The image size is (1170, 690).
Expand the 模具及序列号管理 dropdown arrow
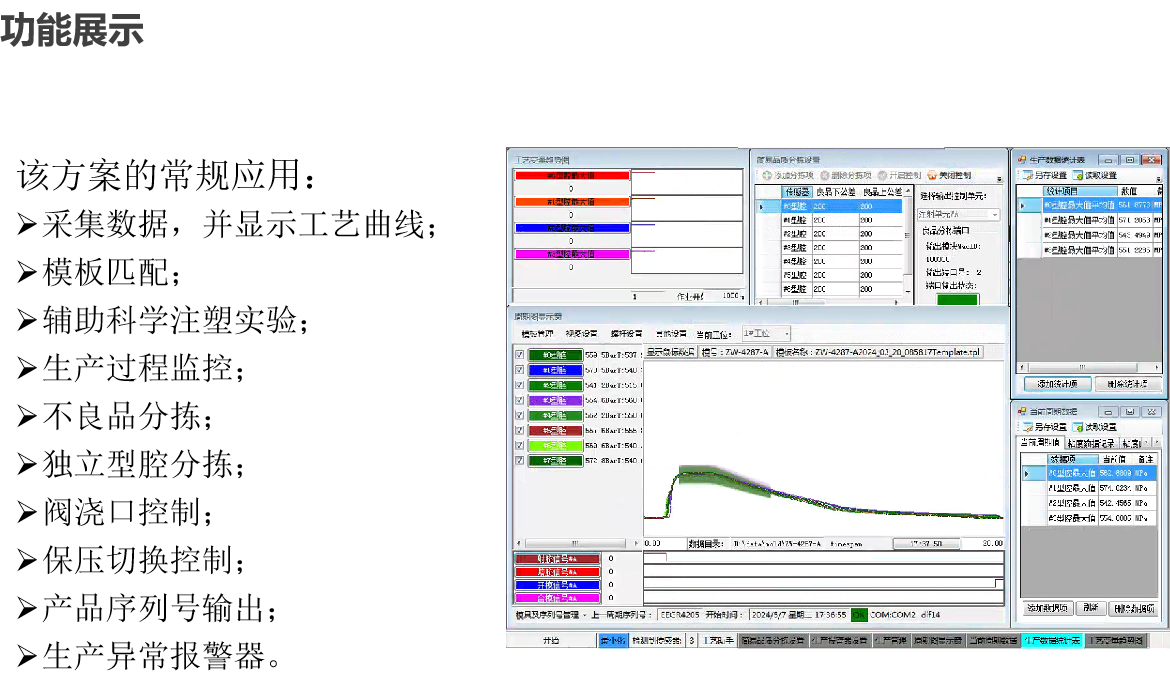pyautogui.click(x=584, y=615)
